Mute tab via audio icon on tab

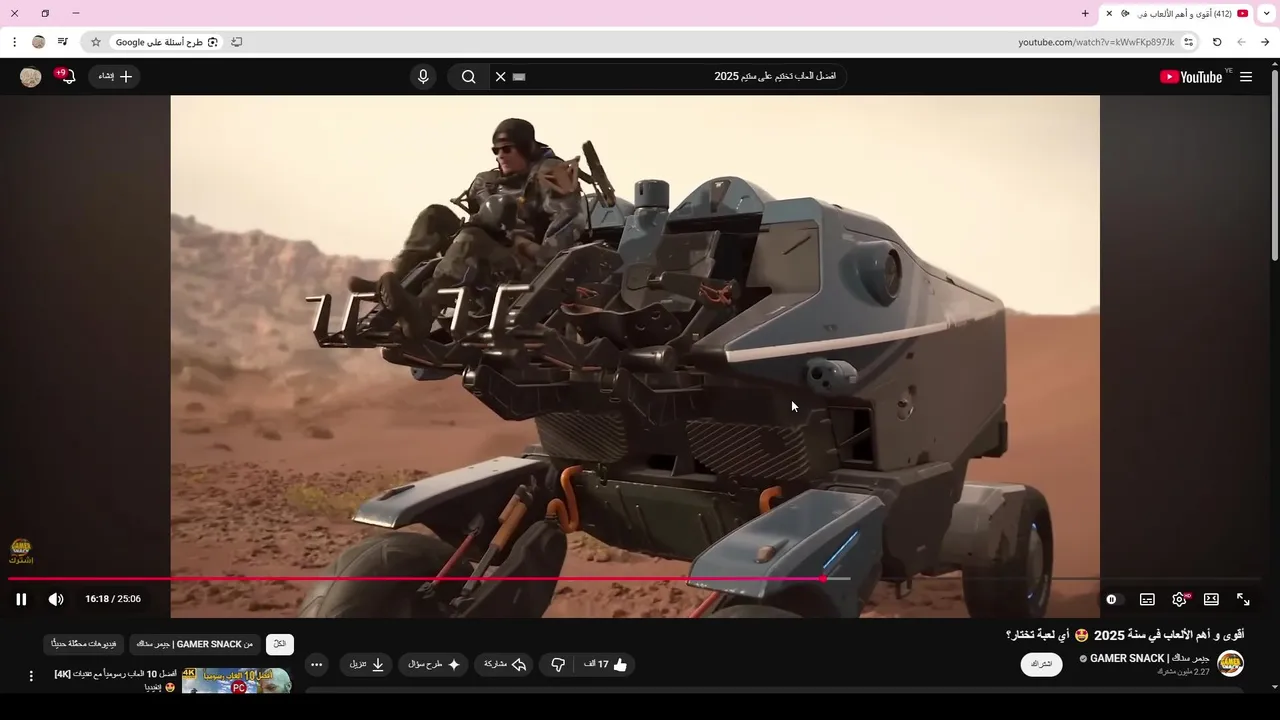pos(1125,13)
